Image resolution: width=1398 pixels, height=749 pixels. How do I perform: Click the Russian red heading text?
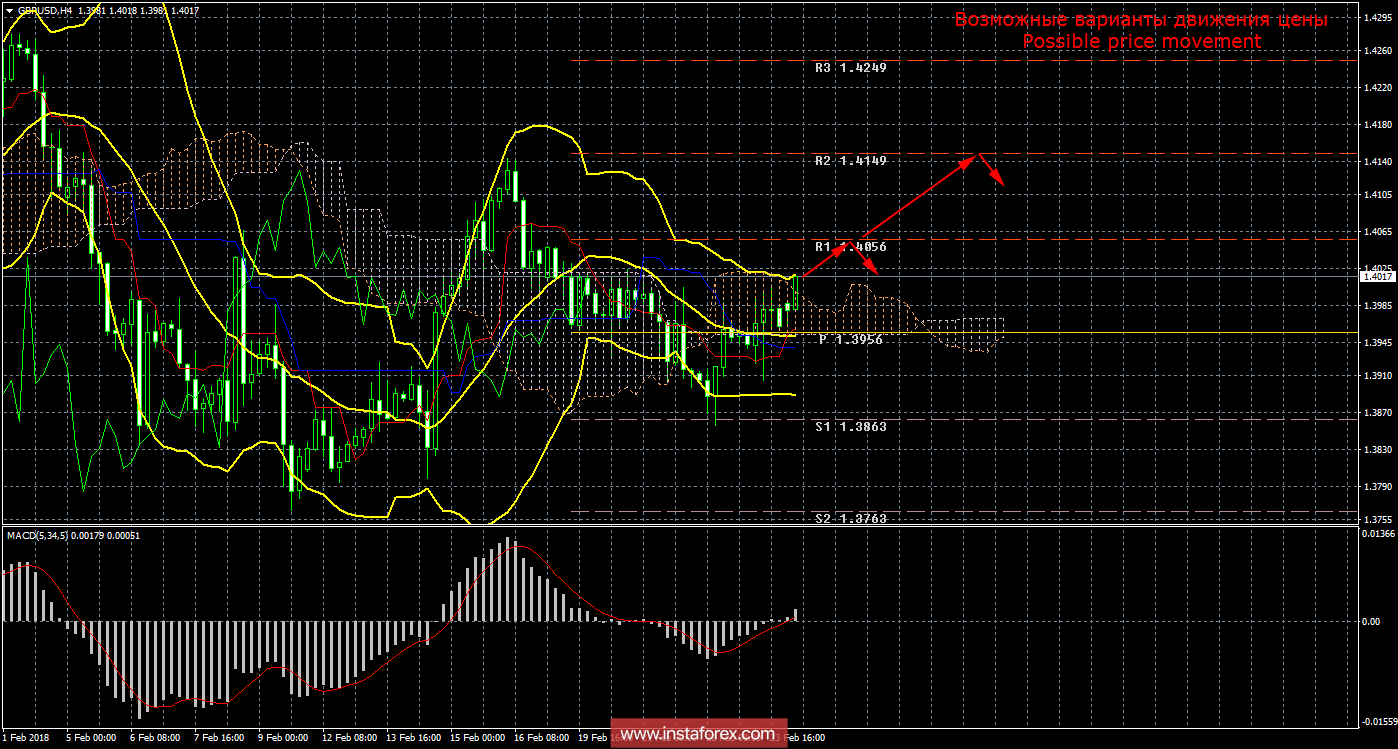pyautogui.click(x=1141, y=20)
